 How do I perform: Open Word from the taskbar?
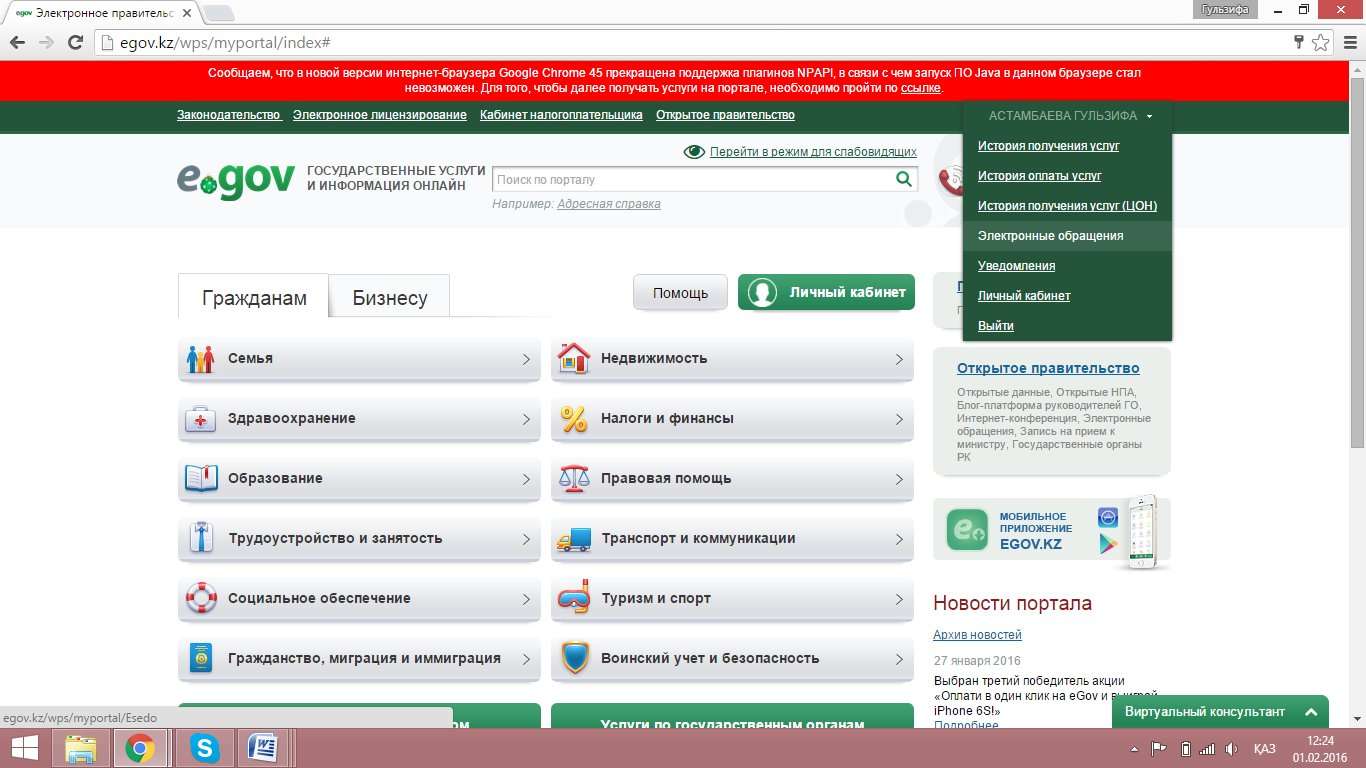262,748
